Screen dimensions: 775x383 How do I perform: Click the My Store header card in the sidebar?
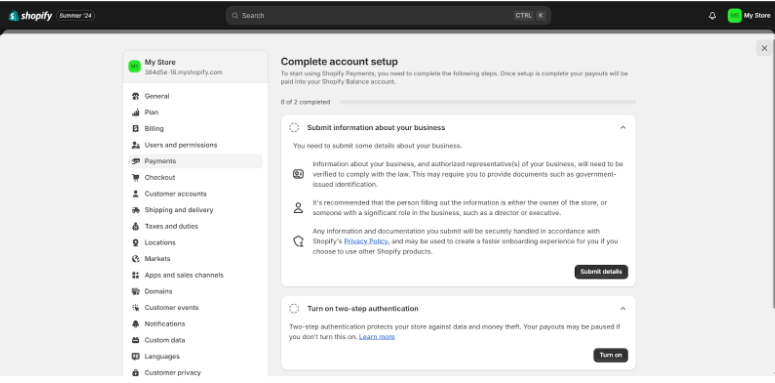(196, 67)
